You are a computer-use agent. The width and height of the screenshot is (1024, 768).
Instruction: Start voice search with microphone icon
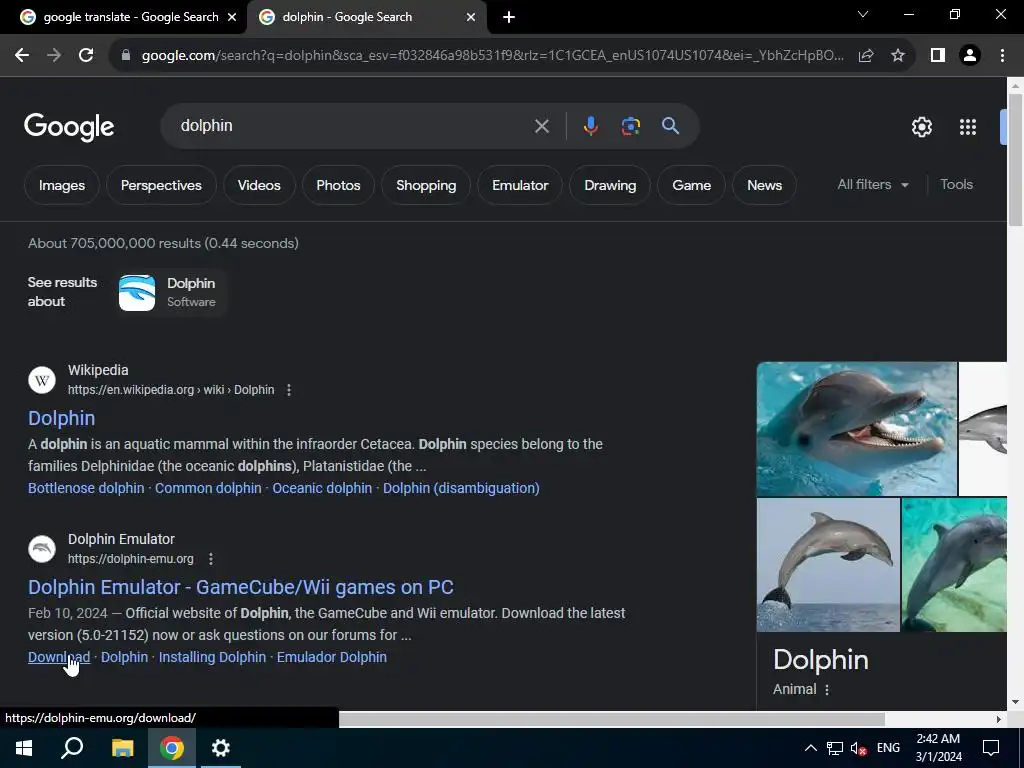coord(590,126)
